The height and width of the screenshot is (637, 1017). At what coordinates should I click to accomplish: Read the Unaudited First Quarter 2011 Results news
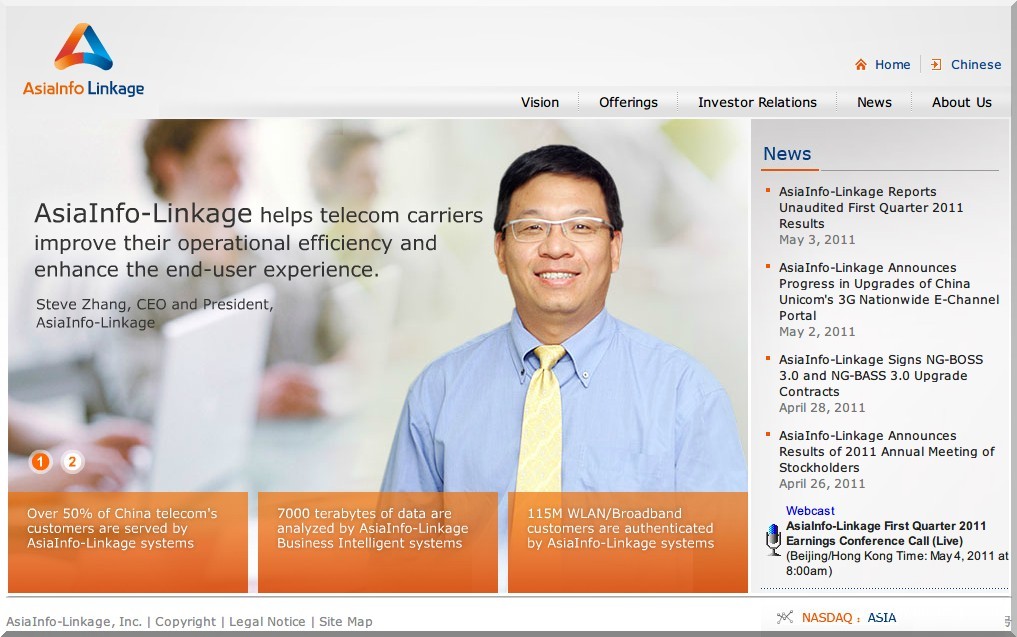[x=871, y=207]
